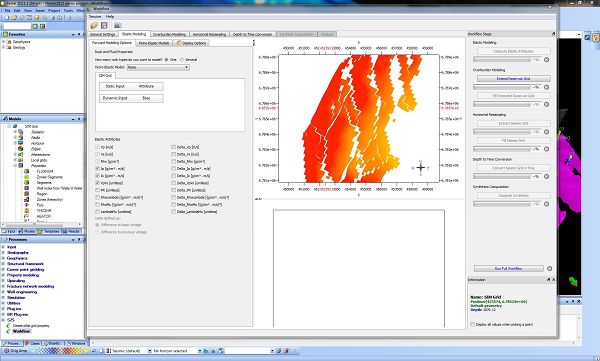Enable Delta_LambdaMu checkbox

pyautogui.click(x=174, y=212)
